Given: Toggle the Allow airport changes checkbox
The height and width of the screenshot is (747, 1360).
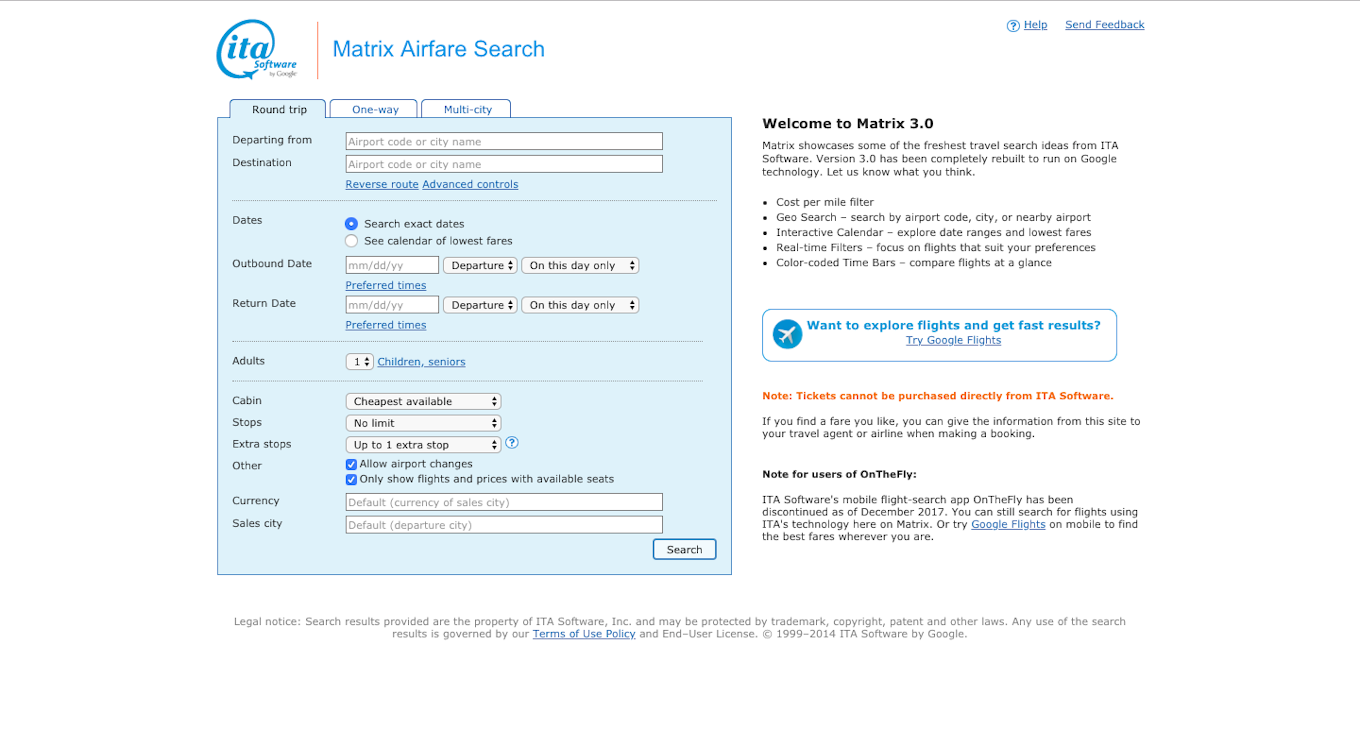Looking at the screenshot, I should pyautogui.click(x=351, y=464).
